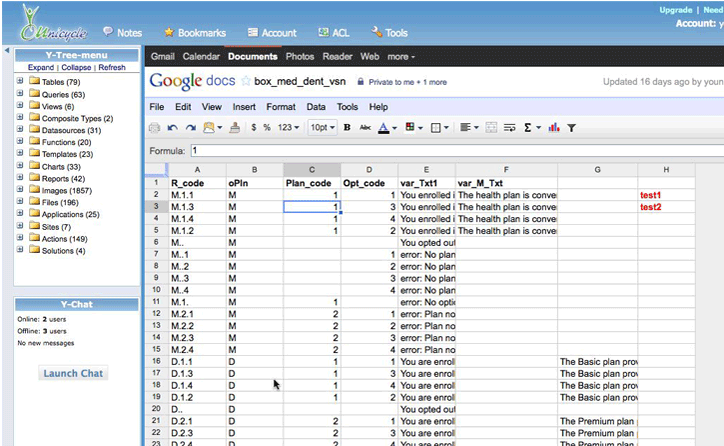The width and height of the screenshot is (724, 446).
Task: Expand the Images folder tree node
Action: [x=20, y=190]
